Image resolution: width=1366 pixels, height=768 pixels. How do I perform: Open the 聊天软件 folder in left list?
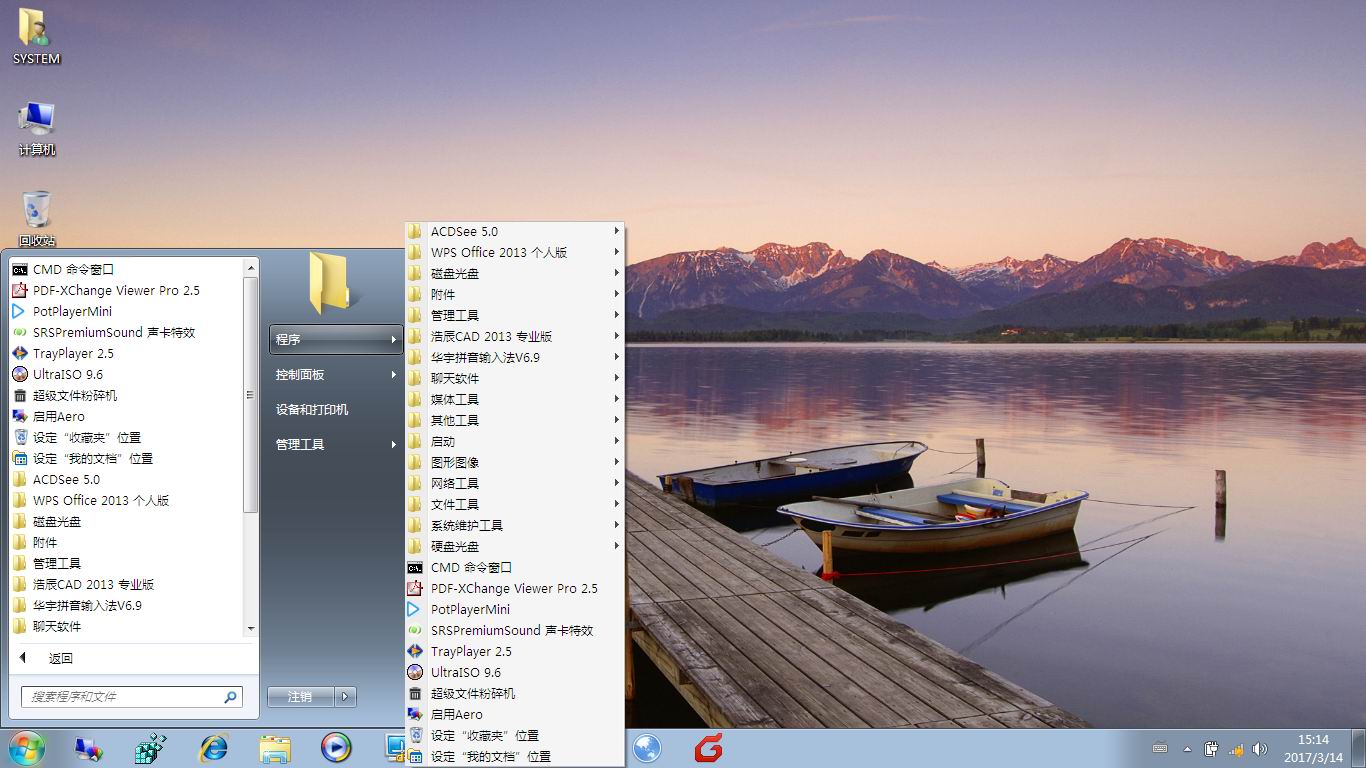(x=125, y=626)
